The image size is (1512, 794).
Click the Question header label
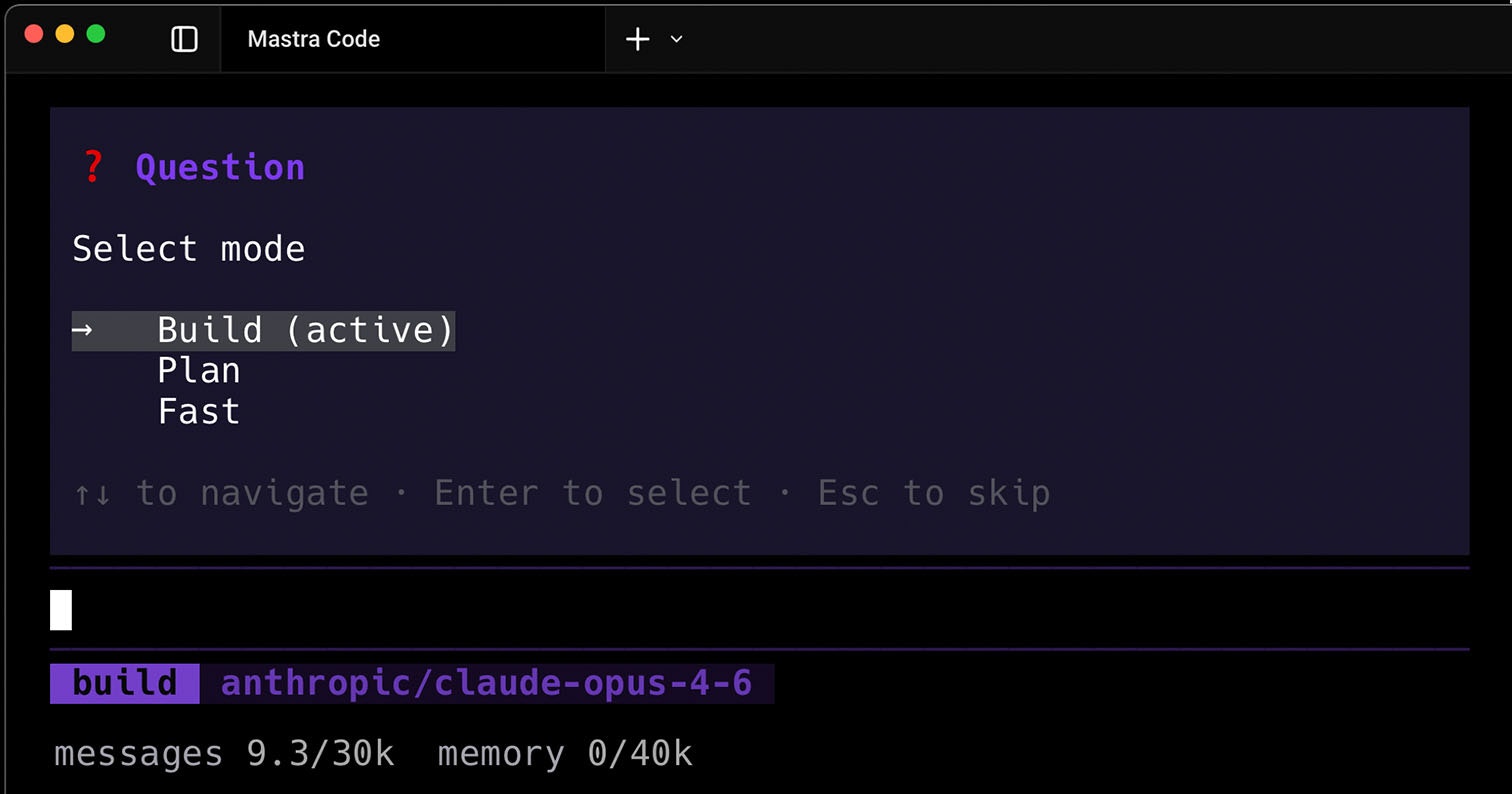220,166
